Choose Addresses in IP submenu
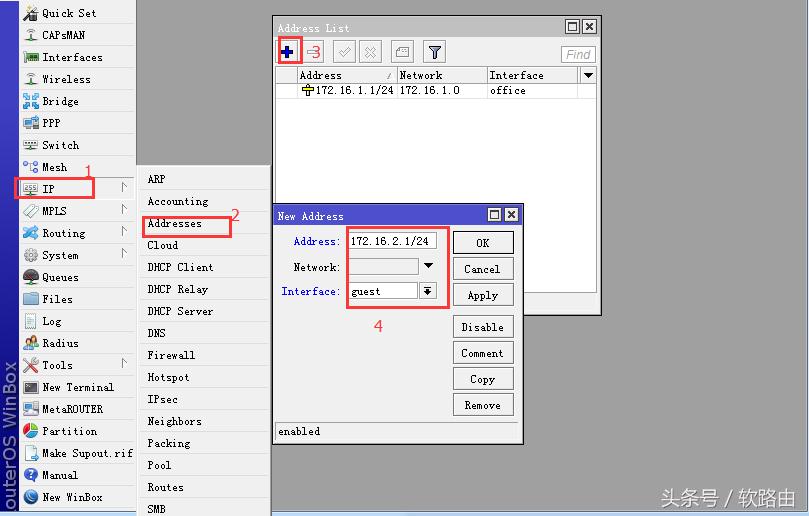This screenshot has height=516, width=809. coord(175,223)
